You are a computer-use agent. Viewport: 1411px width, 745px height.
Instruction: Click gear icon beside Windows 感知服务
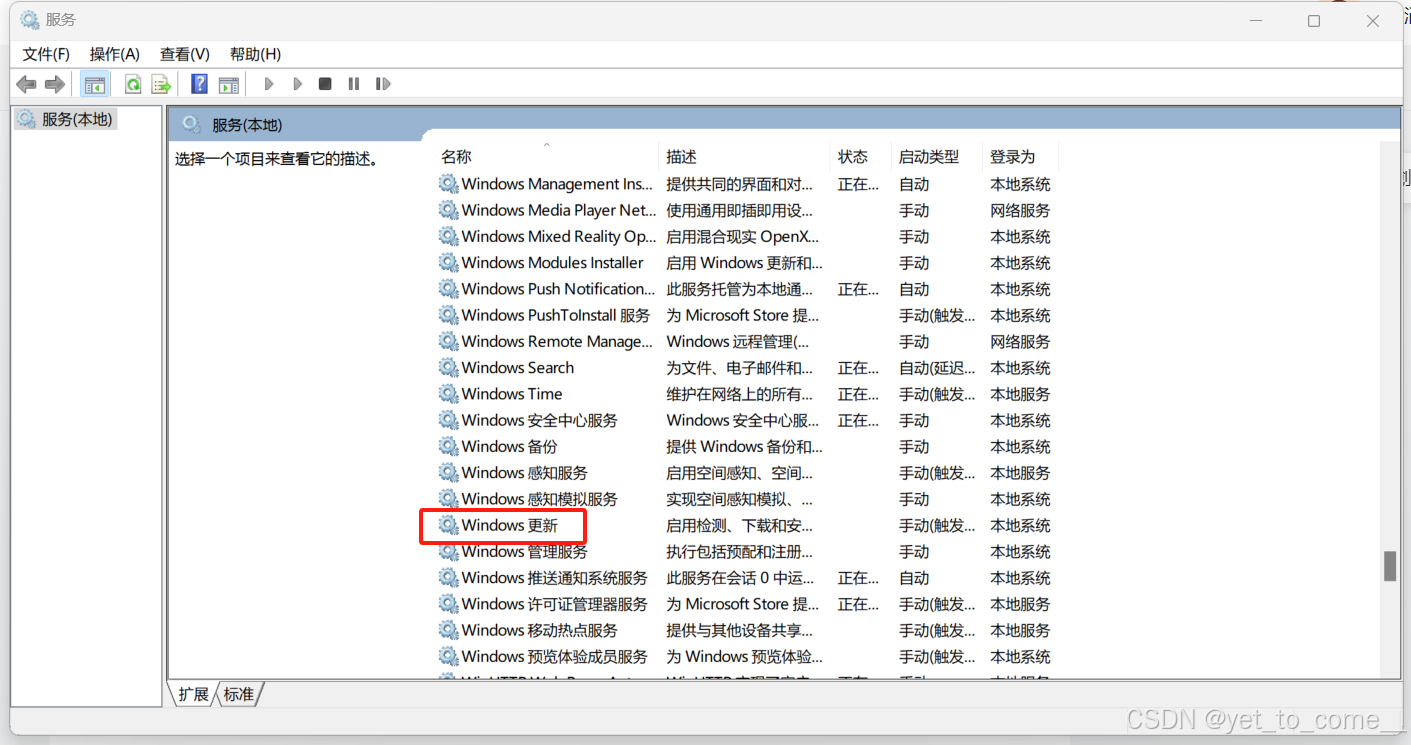448,472
